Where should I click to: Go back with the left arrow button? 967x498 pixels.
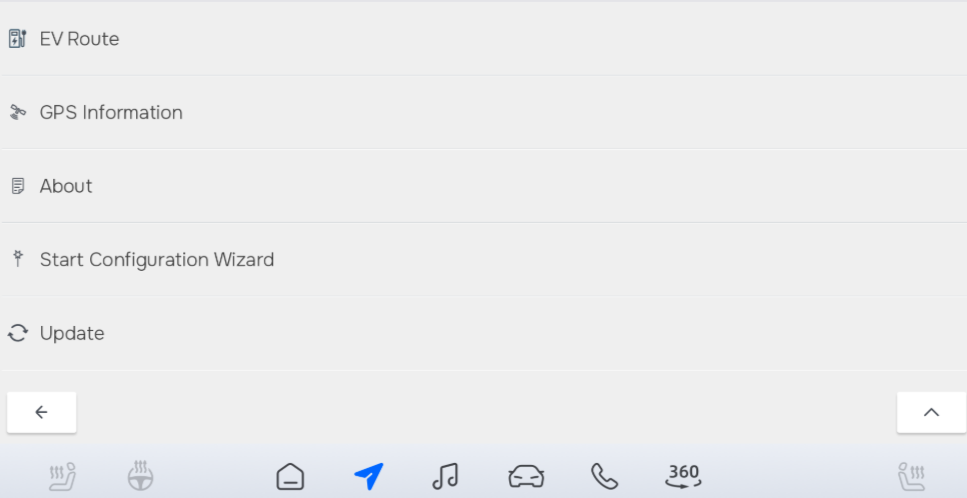(x=41, y=412)
